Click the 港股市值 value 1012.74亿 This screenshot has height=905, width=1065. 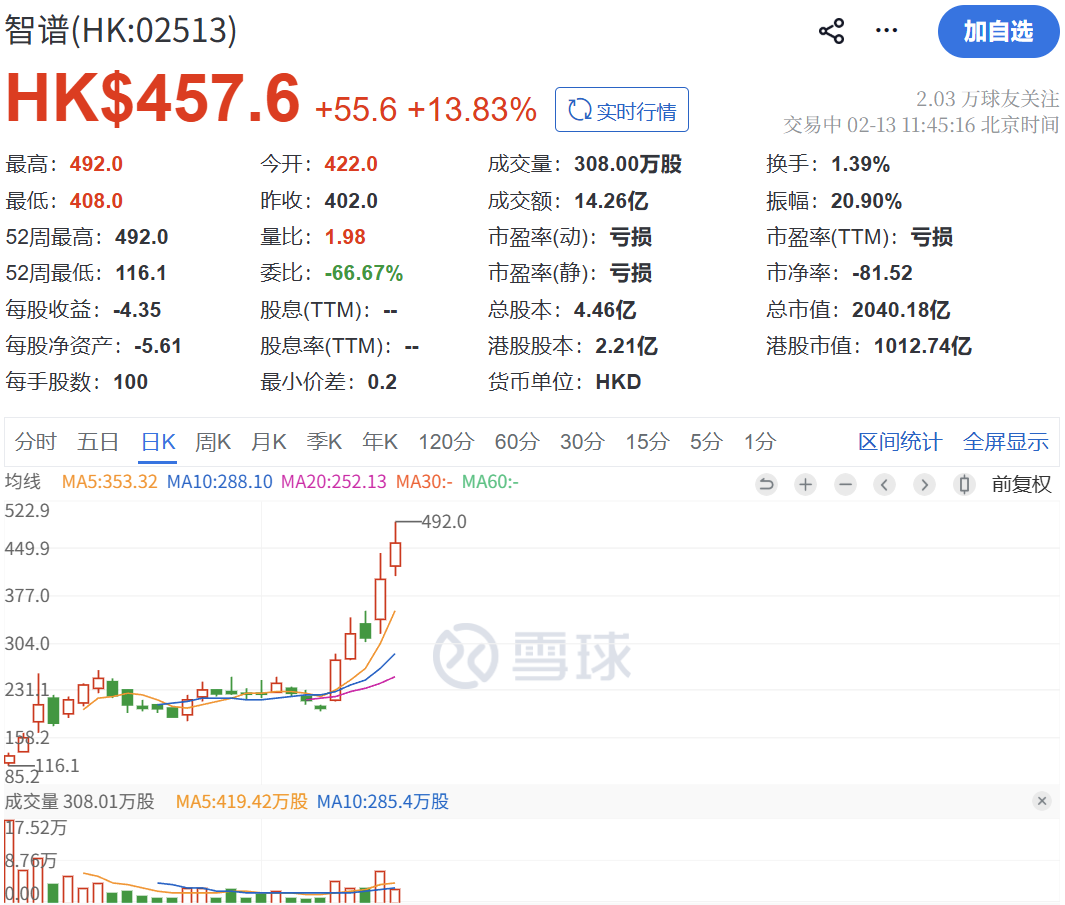tap(922, 346)
